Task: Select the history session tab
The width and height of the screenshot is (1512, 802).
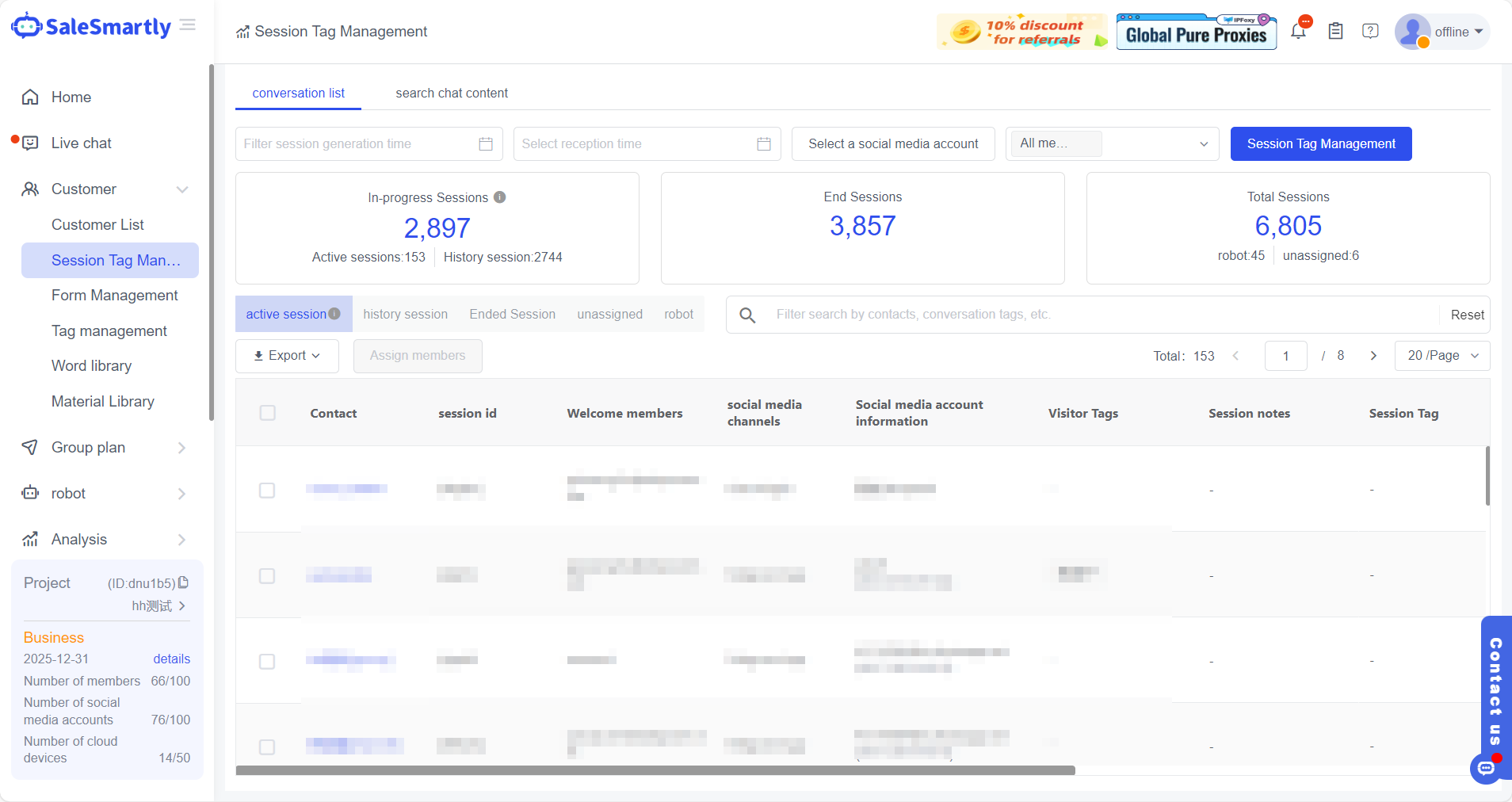Action: 405,315
